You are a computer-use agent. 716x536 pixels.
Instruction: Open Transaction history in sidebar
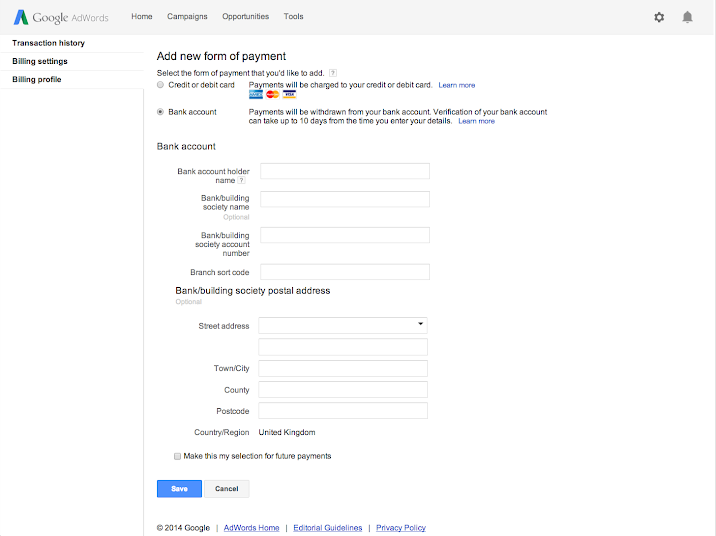coord(48,43)
